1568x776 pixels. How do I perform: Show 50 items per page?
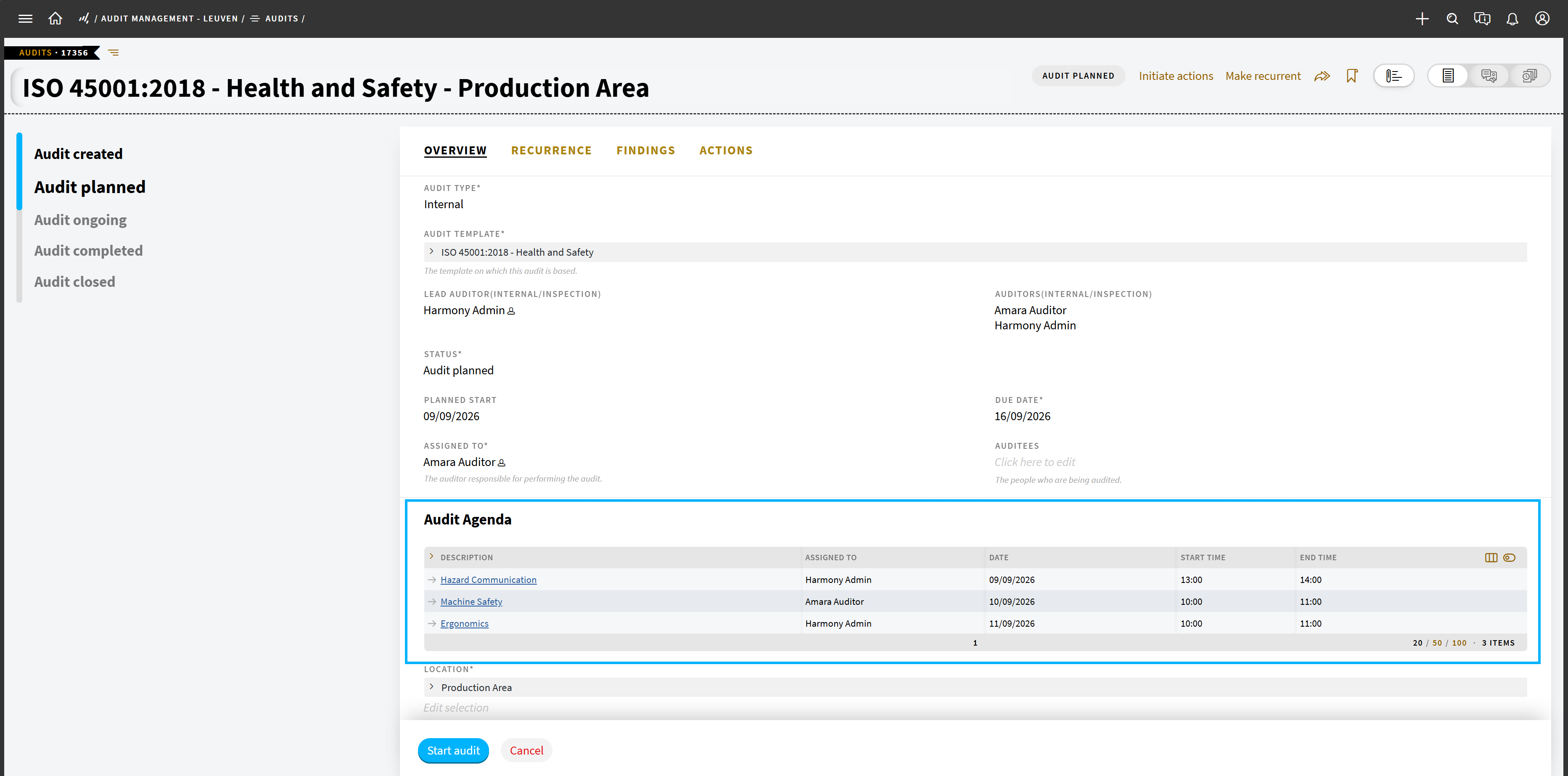tap(1436, 643)
